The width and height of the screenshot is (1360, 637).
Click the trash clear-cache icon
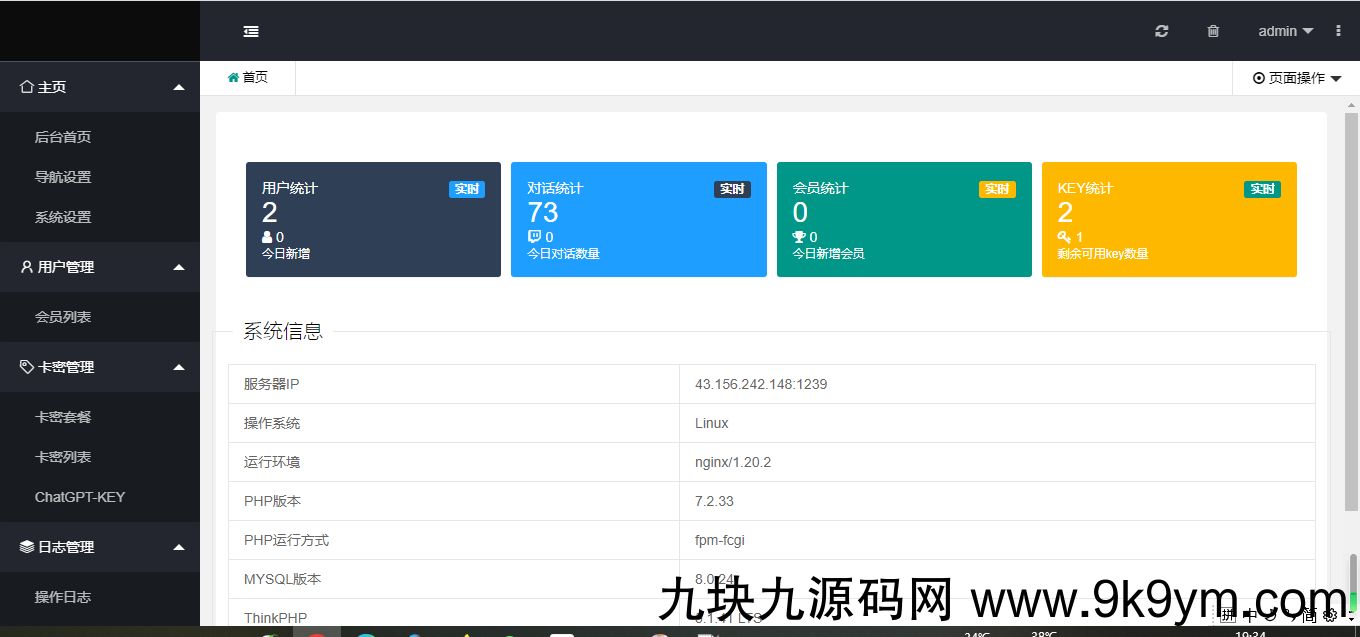tap(1213, 31)
